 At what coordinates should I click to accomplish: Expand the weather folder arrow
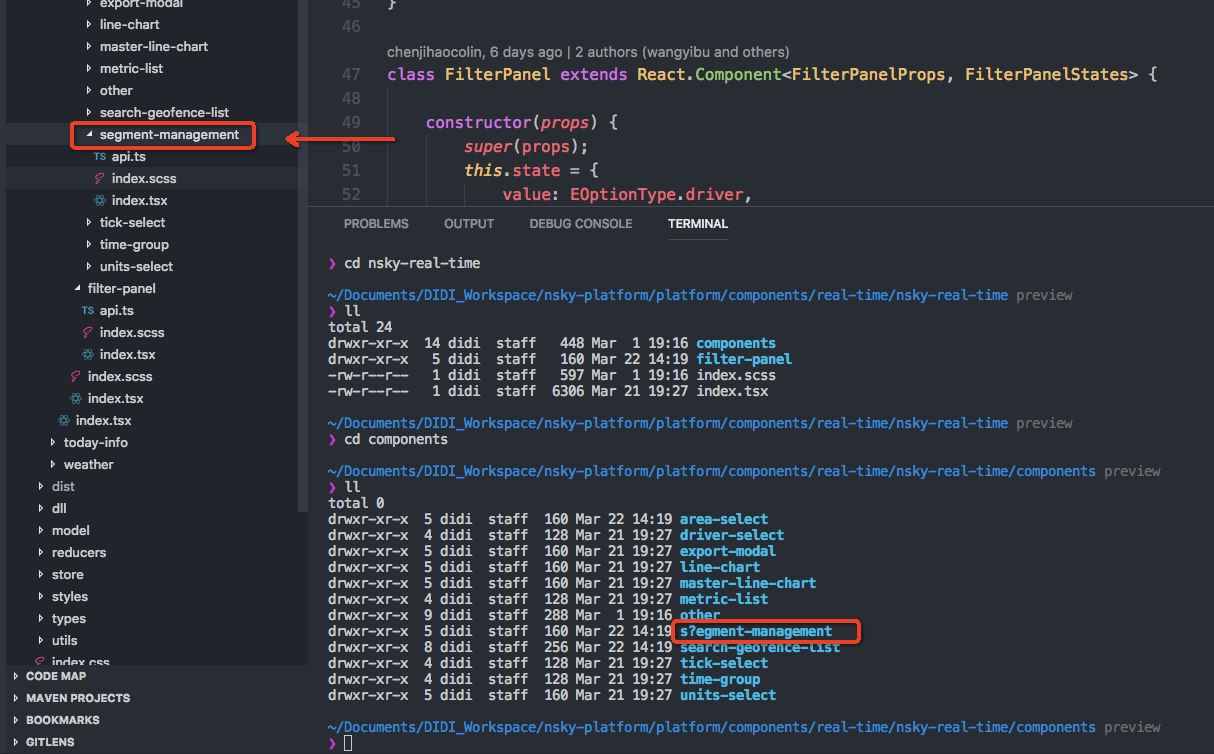(x=53, y=465)
